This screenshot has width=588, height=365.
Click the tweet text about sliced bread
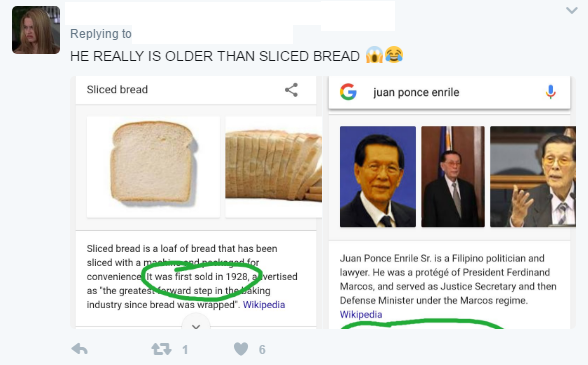(x=215, y=56)
